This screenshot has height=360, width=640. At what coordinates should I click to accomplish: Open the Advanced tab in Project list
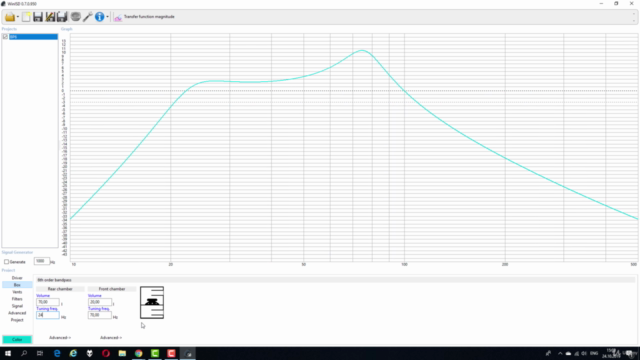(17, 313)
